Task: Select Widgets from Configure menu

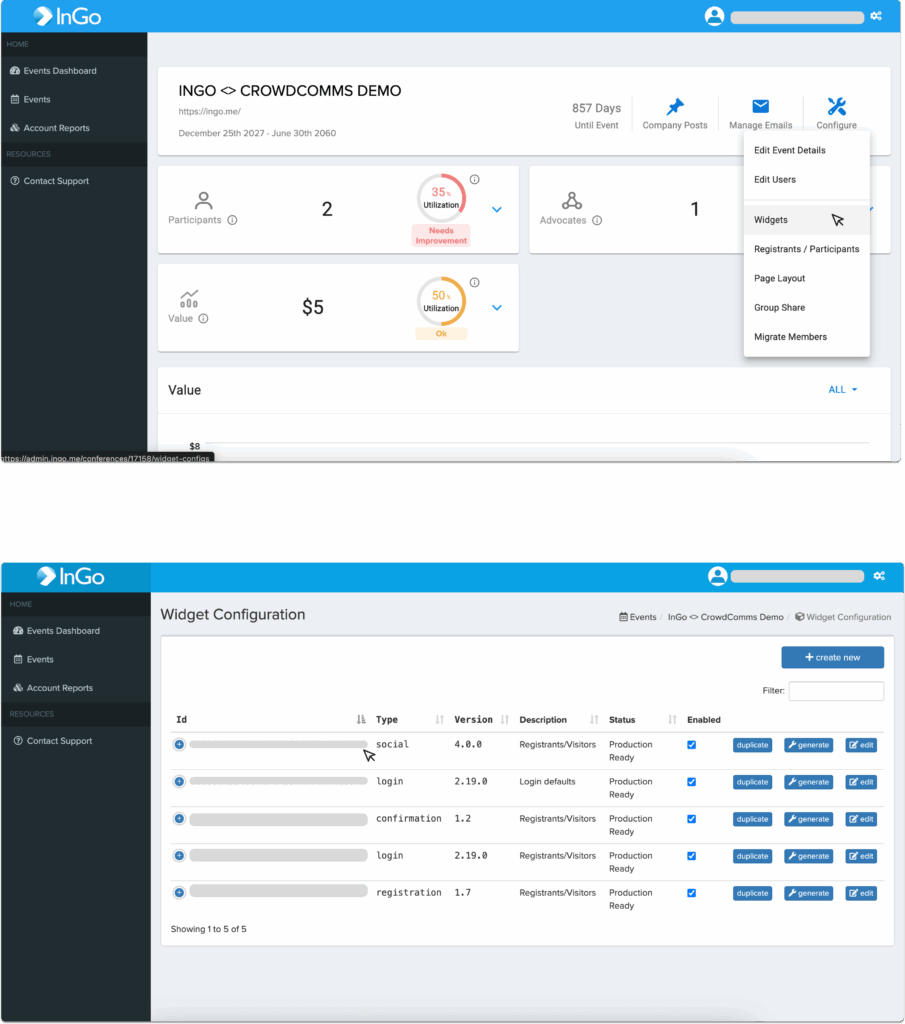Action: (771, 220)
